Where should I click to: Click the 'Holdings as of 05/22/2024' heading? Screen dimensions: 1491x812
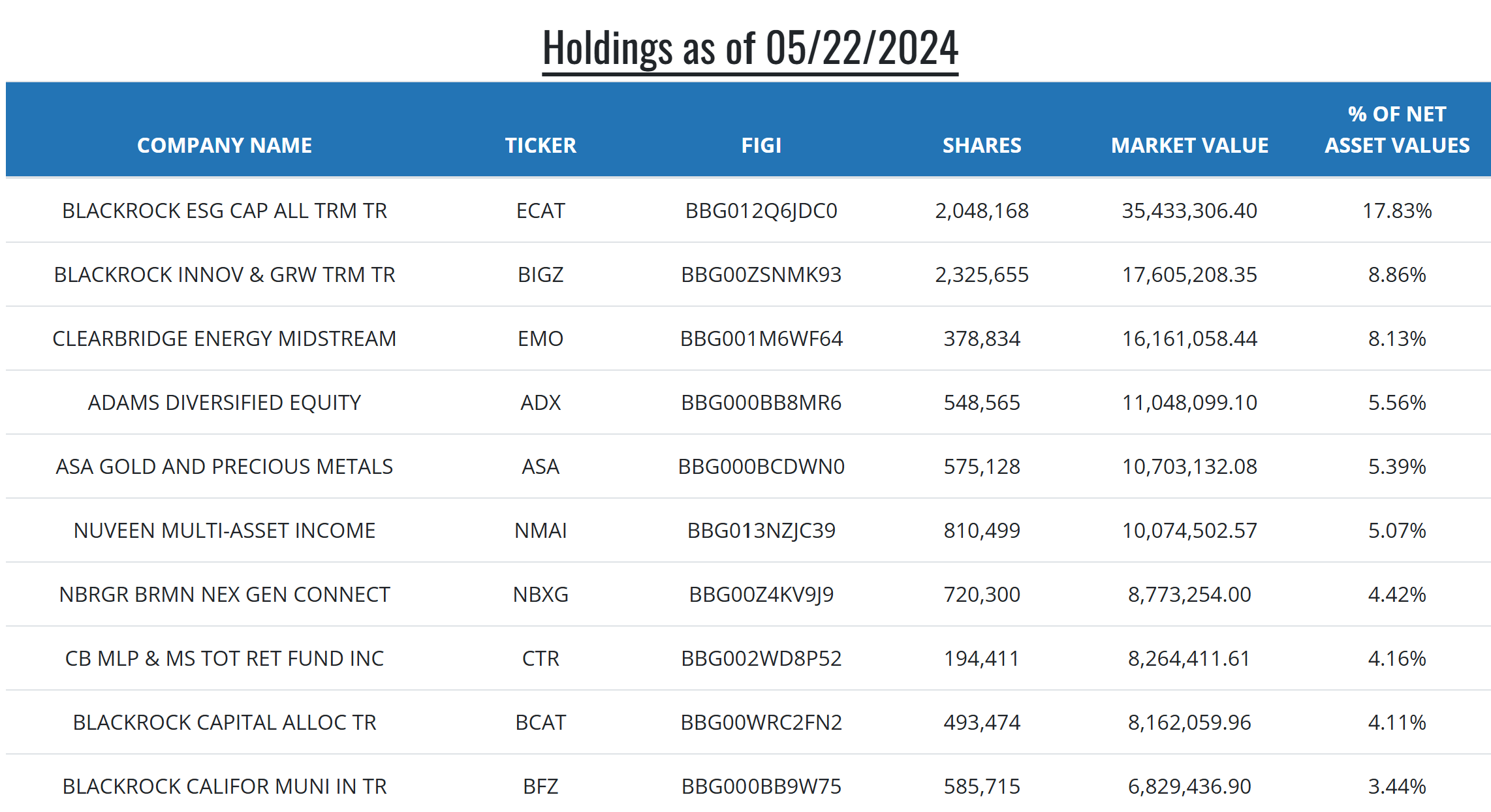click(750, 48)
